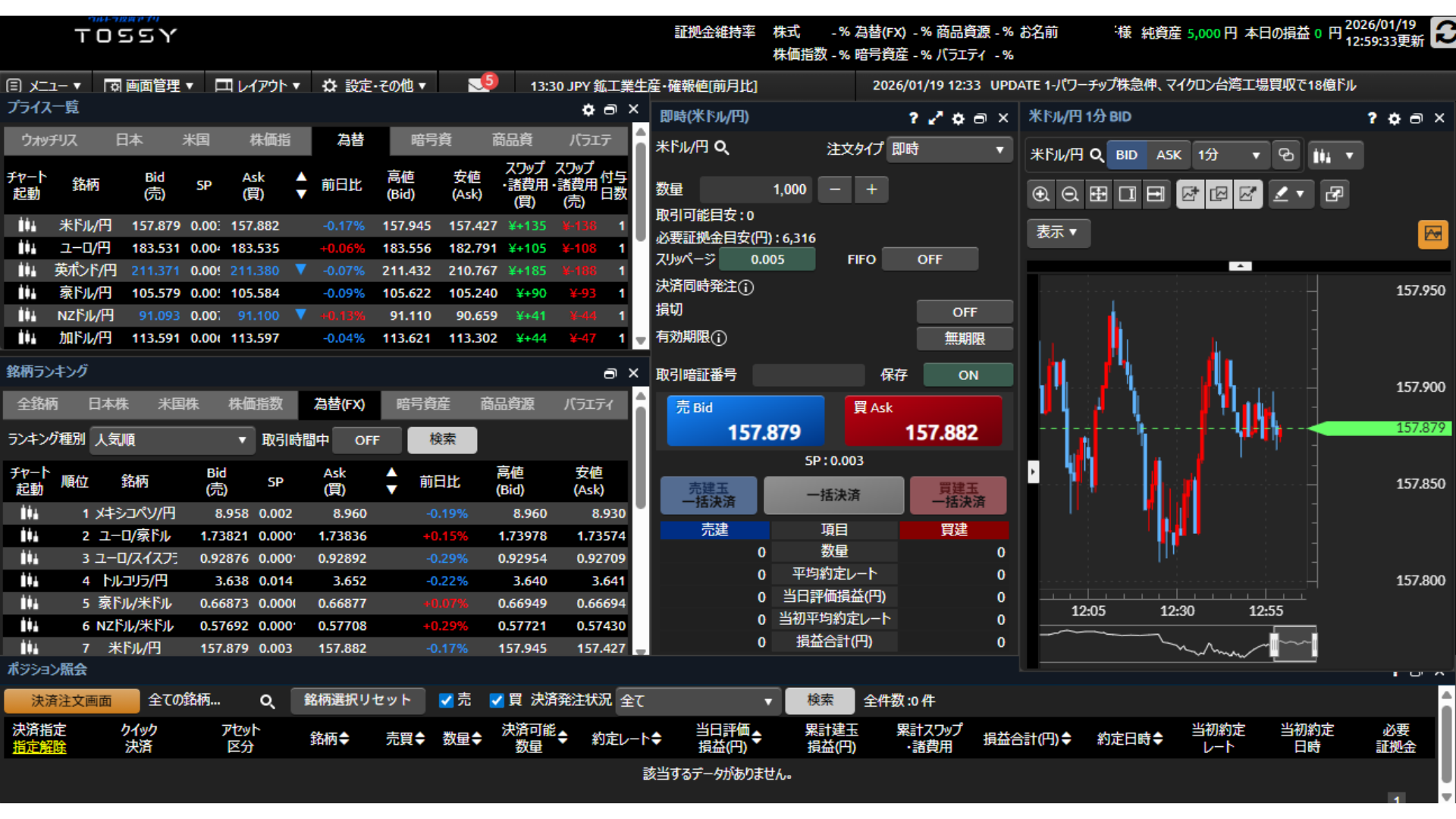Click the refresh icon at top right
This screenshot has width=1456, height=819.
pos(1445,33)
